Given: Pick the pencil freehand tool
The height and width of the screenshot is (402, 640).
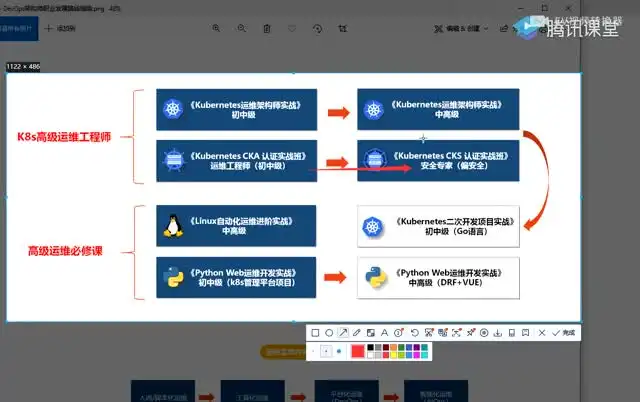Looking at the screenshot, I should [x=357, y=332].
